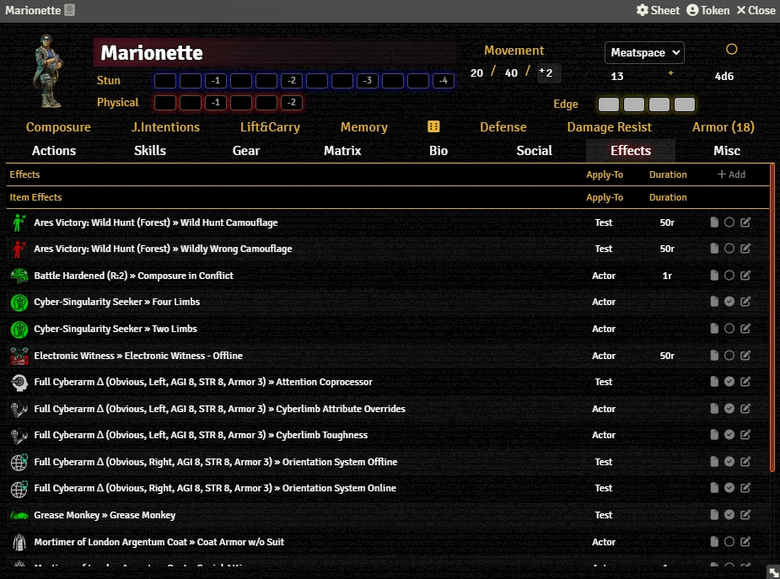Click the document ID icon beside the title
The height and width of the screenshot is (579, 780).
70,10
